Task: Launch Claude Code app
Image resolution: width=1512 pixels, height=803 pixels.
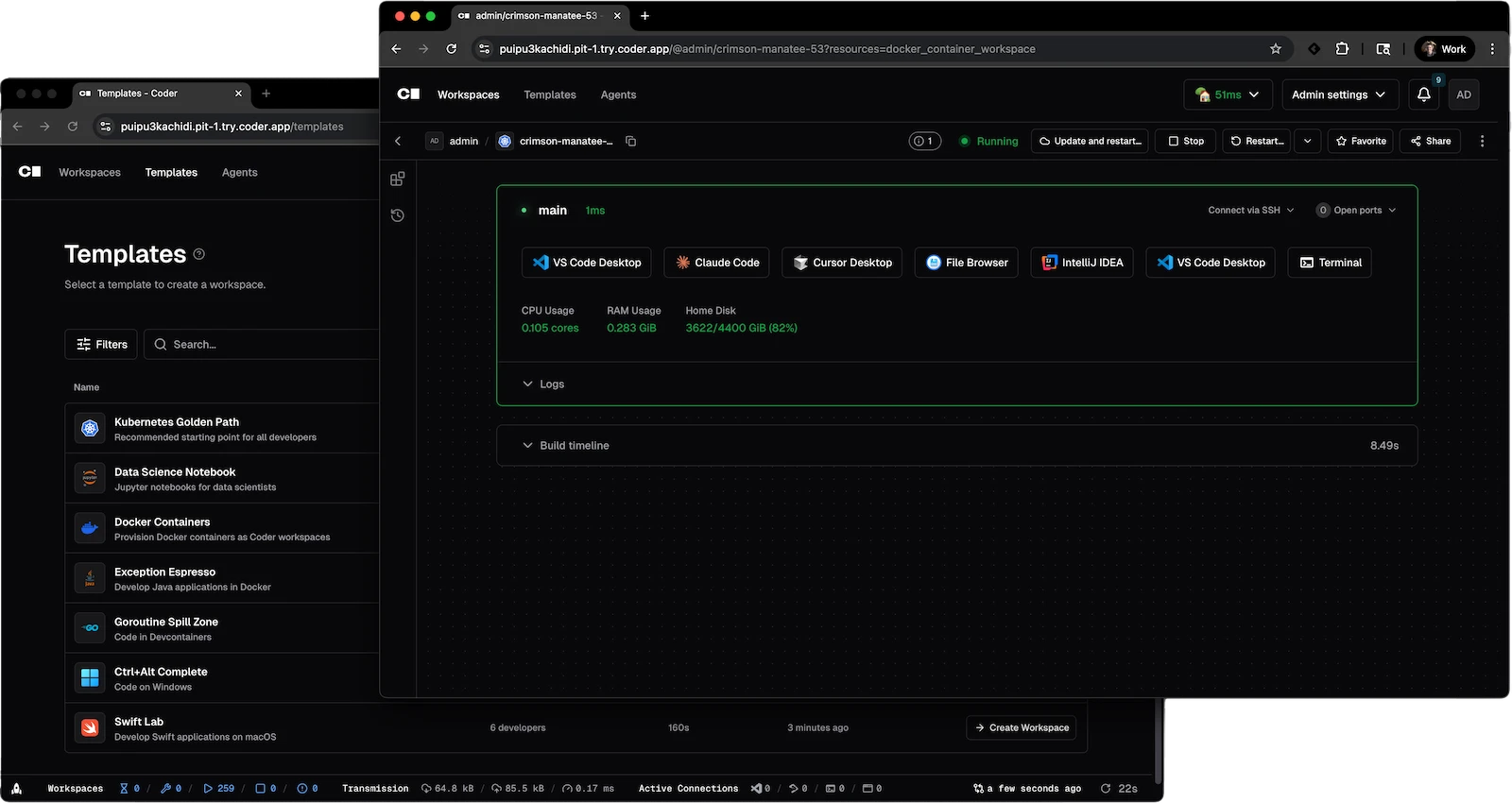Action: pos(717,263)
